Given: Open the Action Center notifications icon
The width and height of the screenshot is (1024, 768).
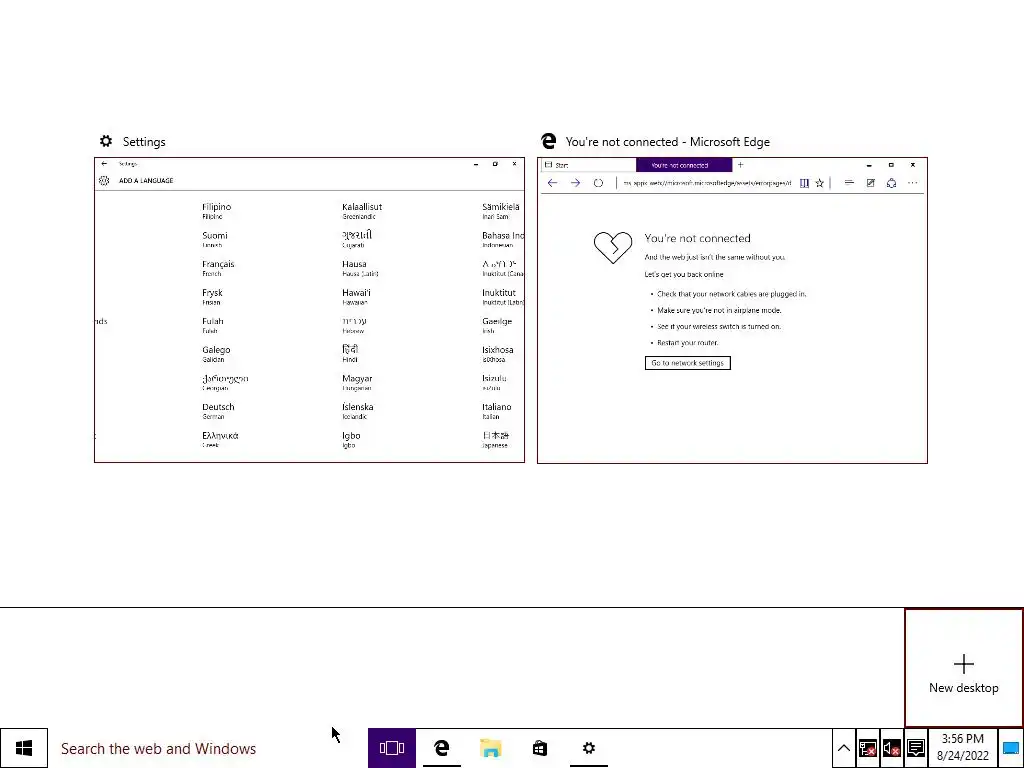Looking at the screenshot, I should 916,748.
